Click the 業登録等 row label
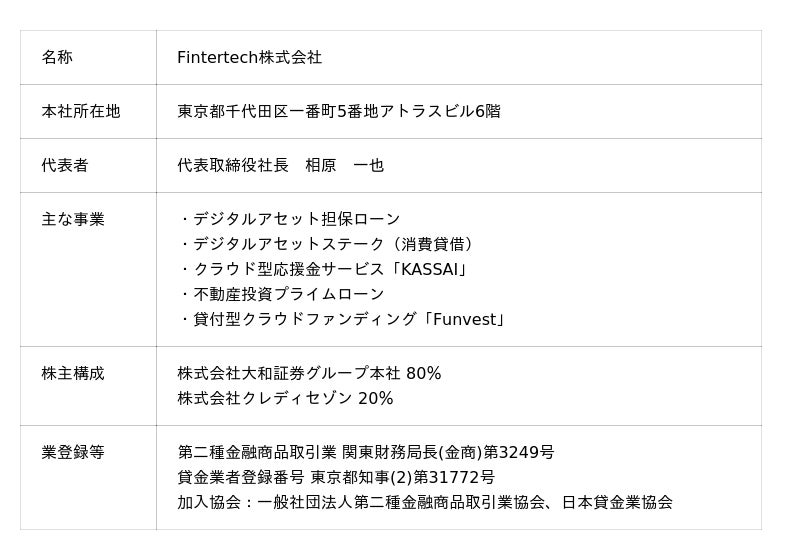800x560 pixels. [73, 453]
